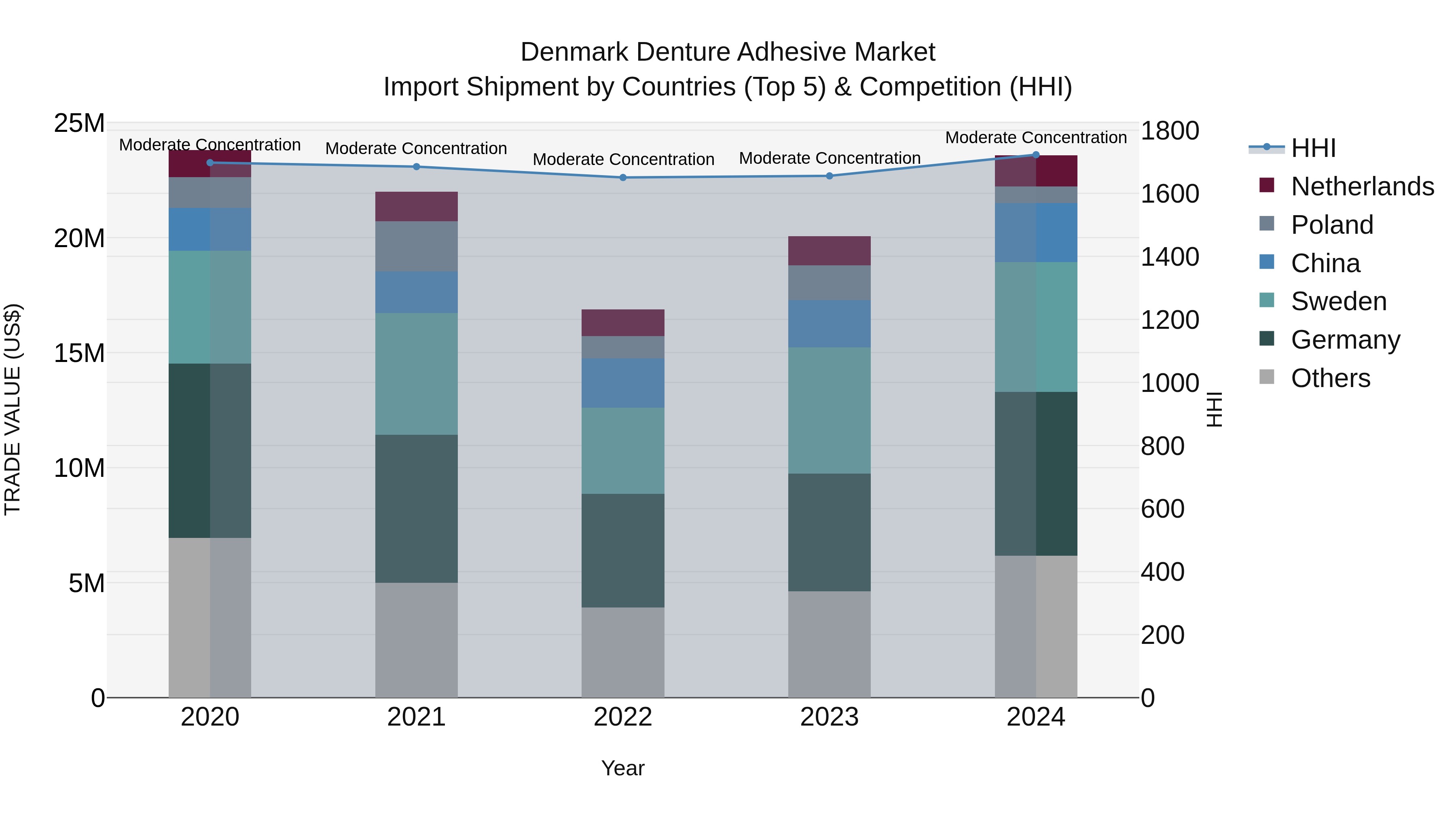The width and height of the screenshot is (1456, 819).
Task: Click the 25M tick on trade value axis
Action: [79, 123]
